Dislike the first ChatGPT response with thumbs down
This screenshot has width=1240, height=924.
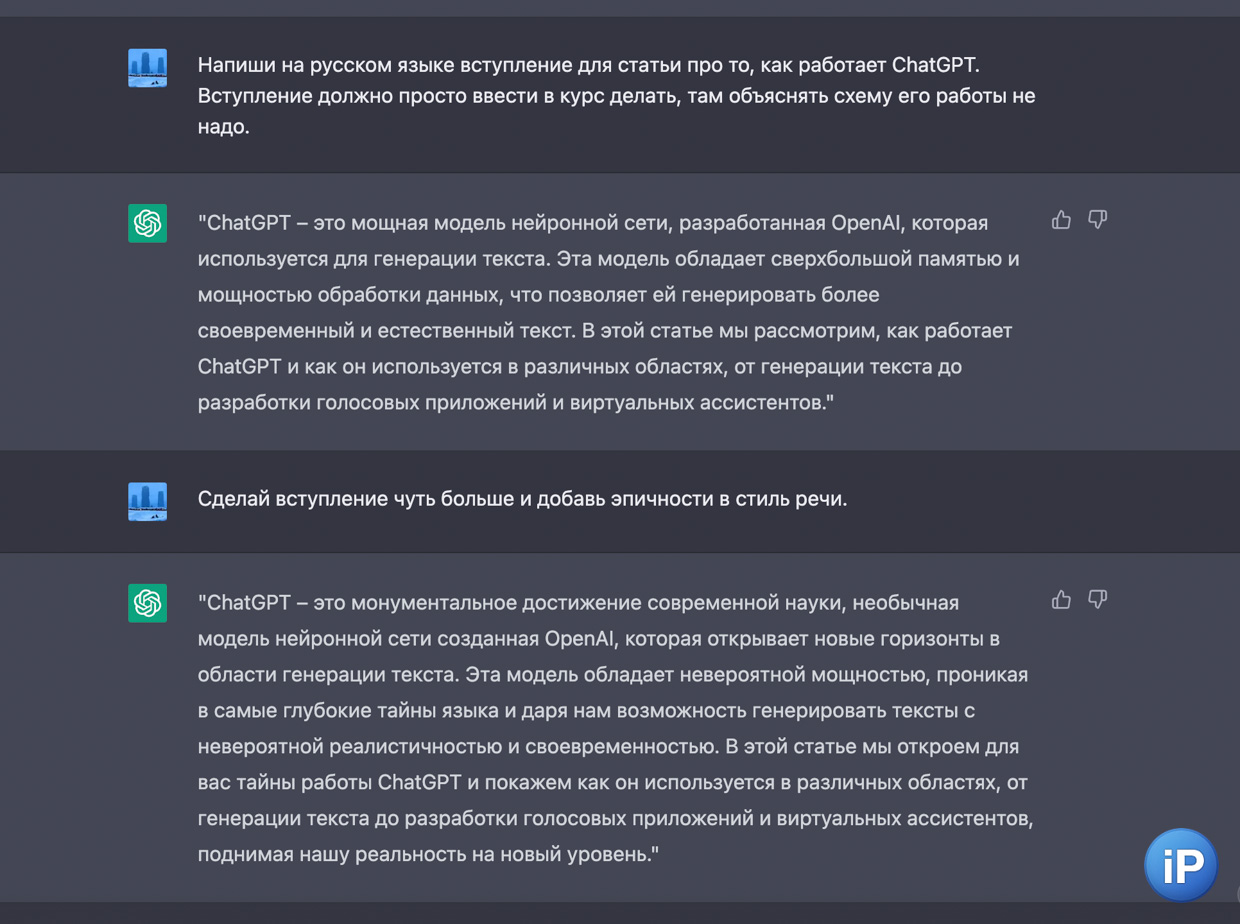[x=1097, y=220]
